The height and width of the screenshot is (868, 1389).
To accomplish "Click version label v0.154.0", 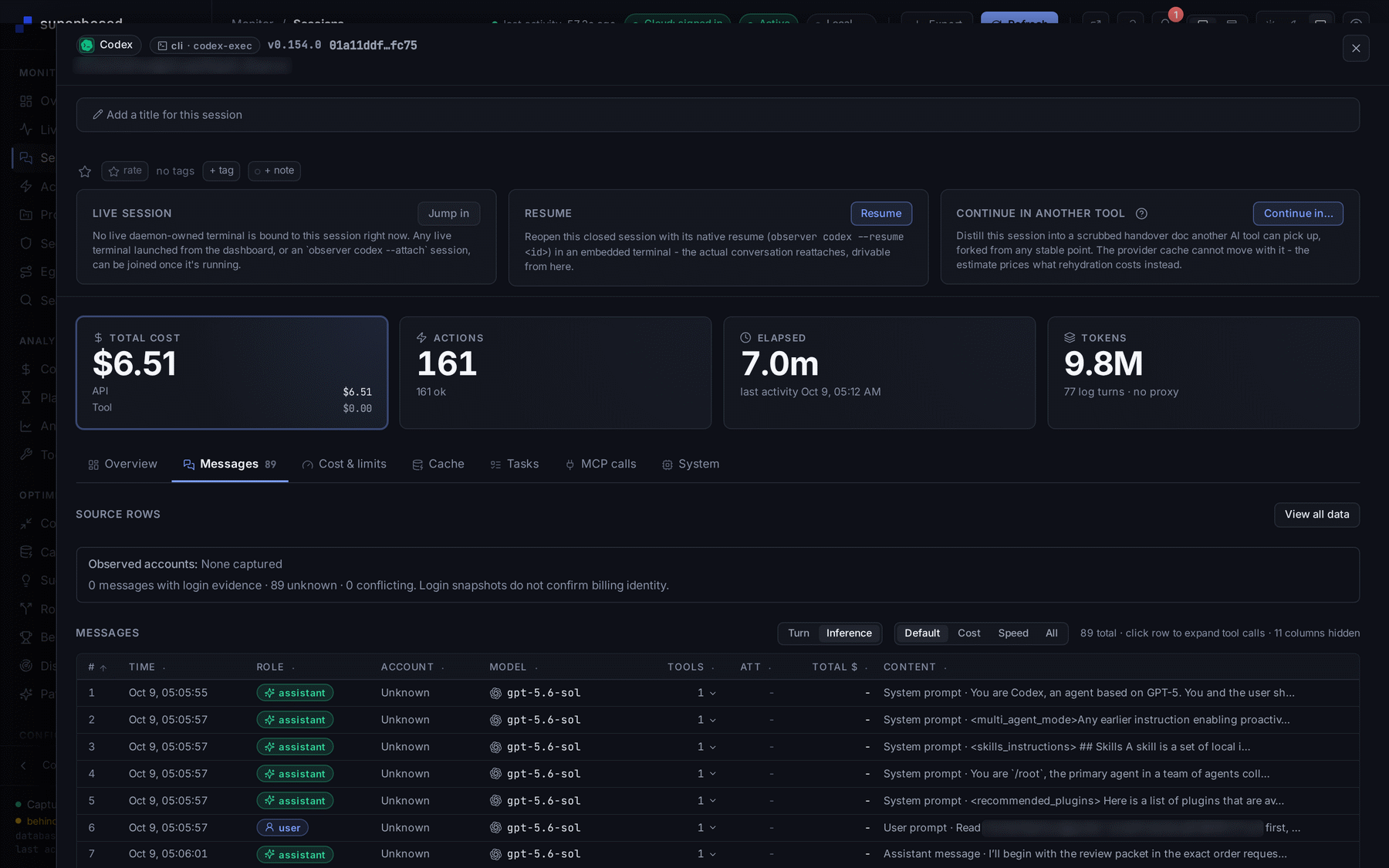I will pos(294,46).
